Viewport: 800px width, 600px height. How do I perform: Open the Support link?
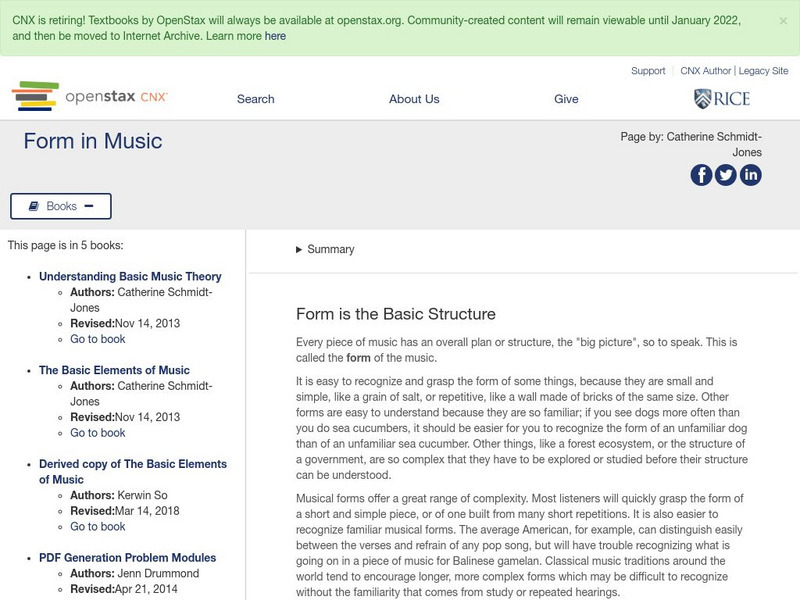(648, 71)
